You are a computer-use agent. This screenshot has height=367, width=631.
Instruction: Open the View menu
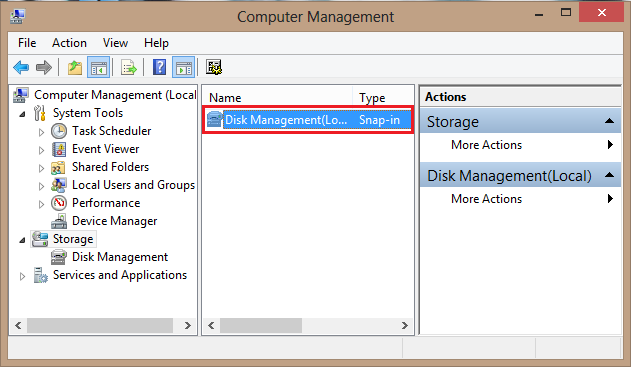coord(115,43)
